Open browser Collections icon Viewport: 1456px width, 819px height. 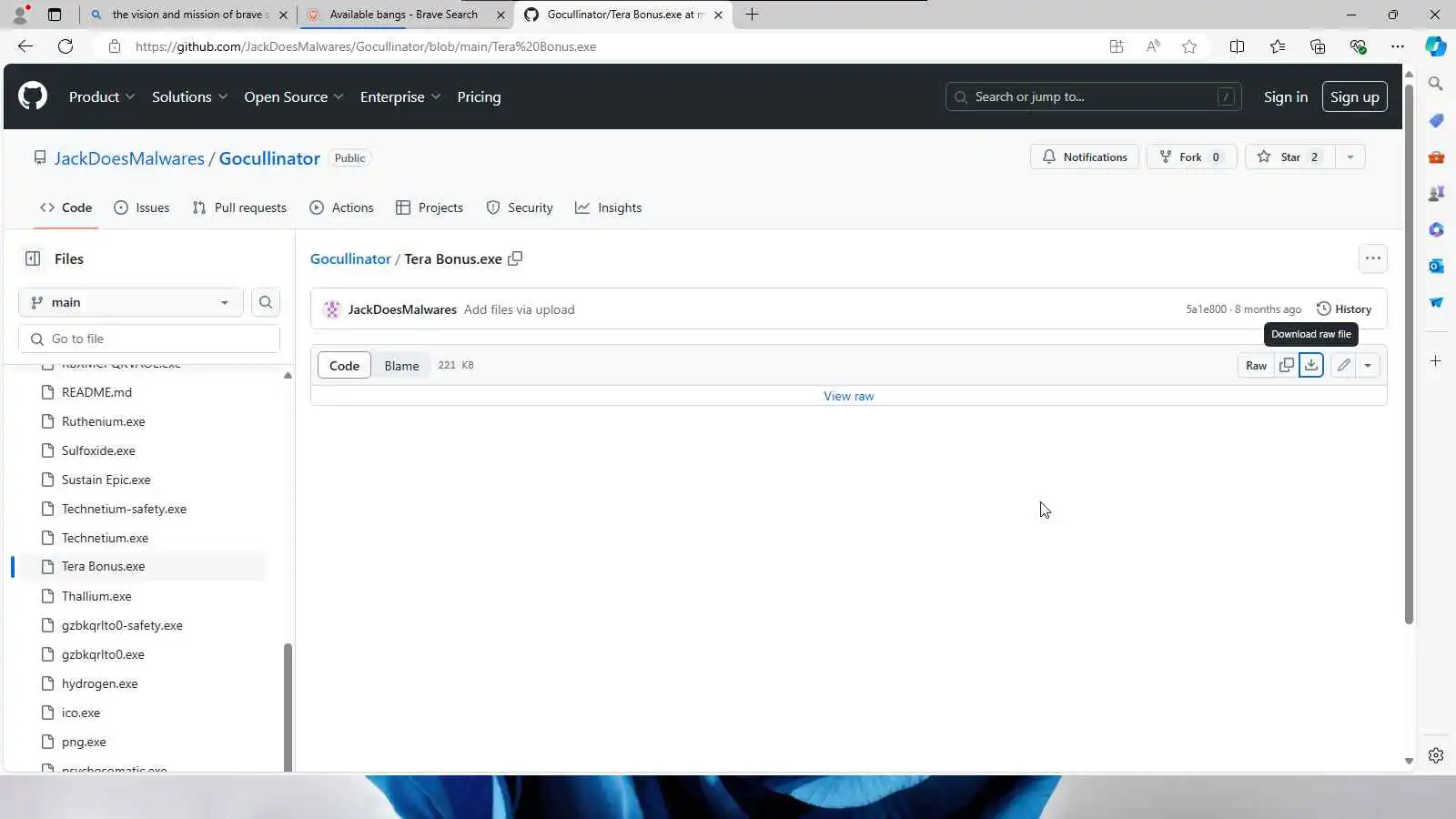tap(1318, 46)
